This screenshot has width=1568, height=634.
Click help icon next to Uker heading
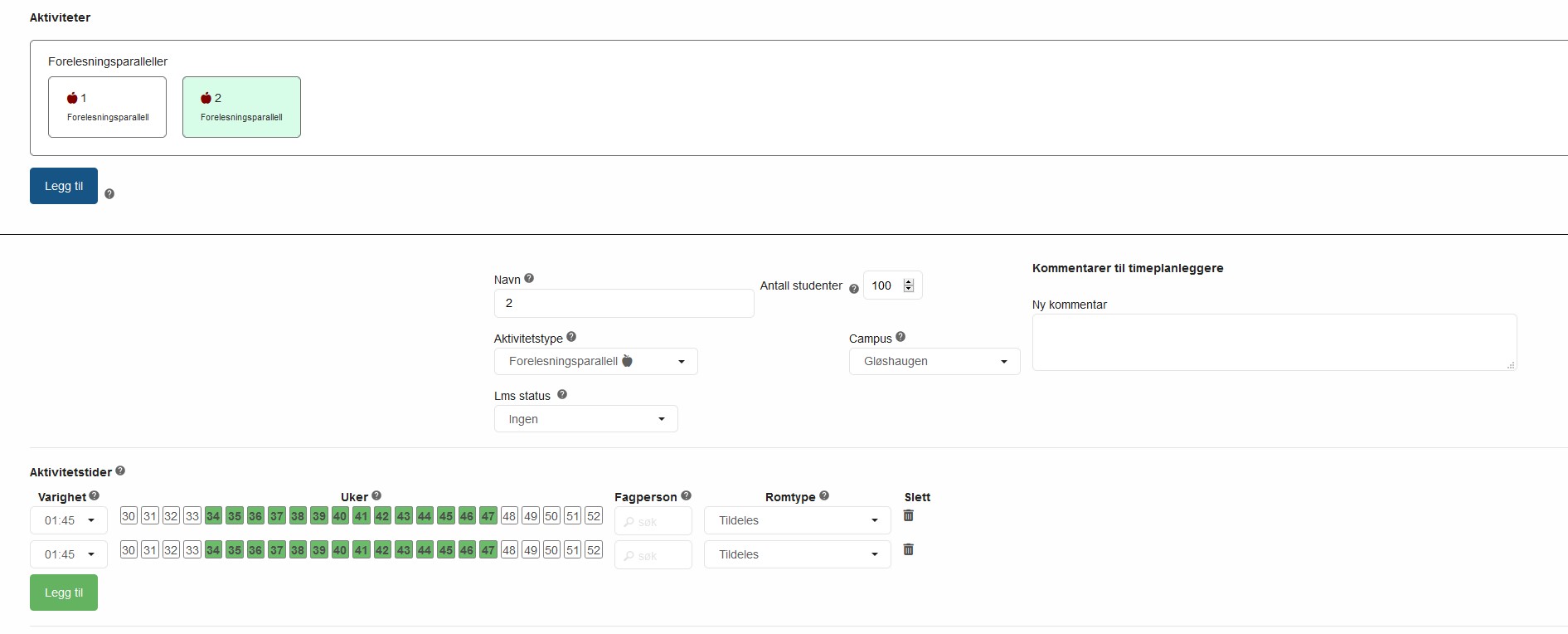(x=376, y=495)
